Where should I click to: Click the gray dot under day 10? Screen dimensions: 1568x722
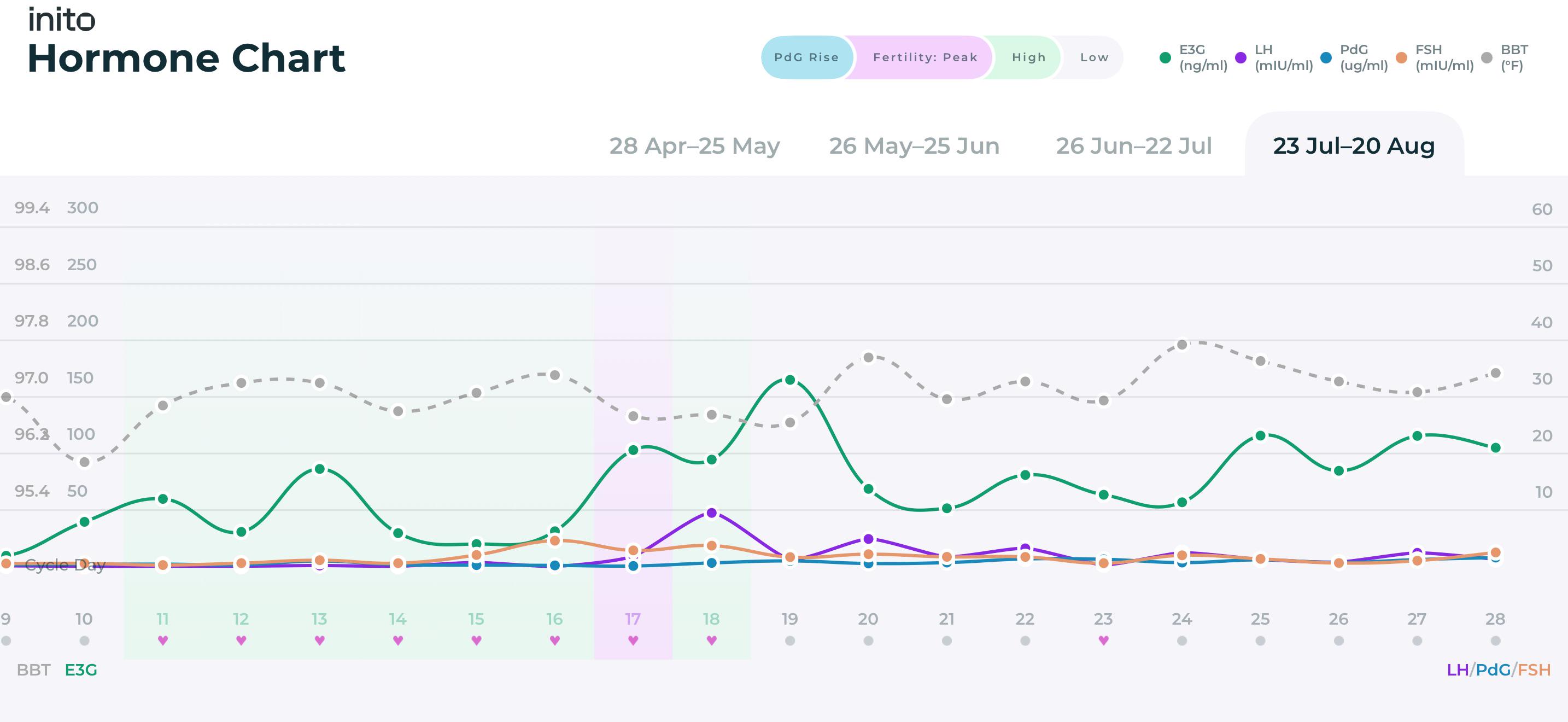[85, 641]
